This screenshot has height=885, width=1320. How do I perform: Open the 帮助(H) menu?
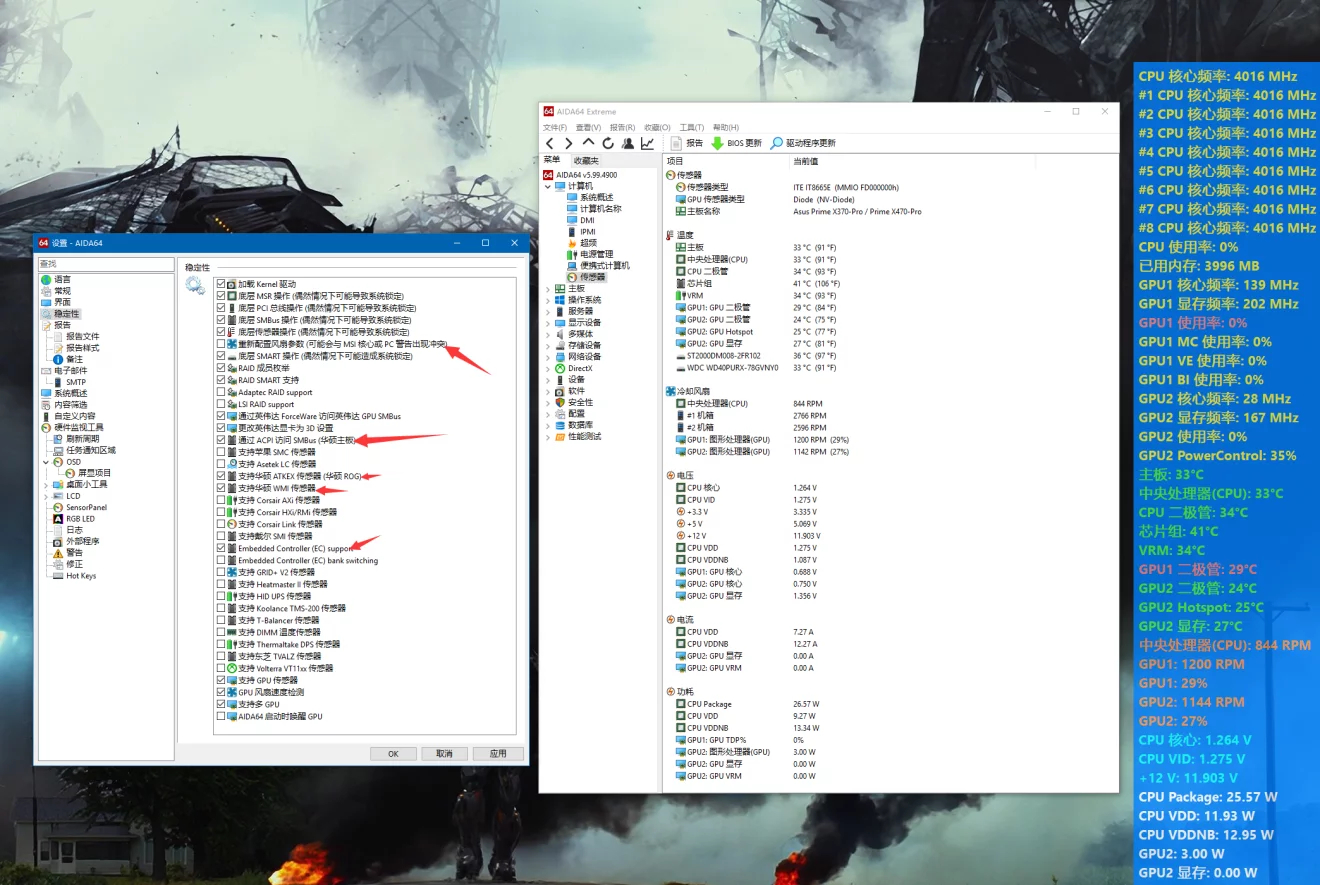point(726,128)
